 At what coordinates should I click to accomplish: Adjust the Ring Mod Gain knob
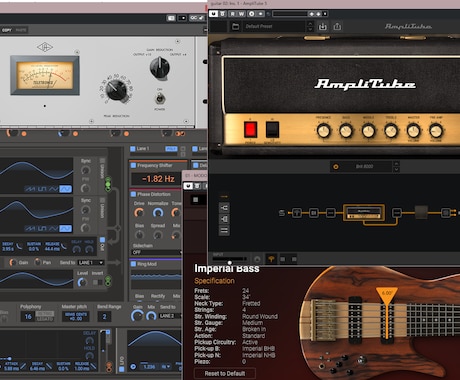point(137,315)
